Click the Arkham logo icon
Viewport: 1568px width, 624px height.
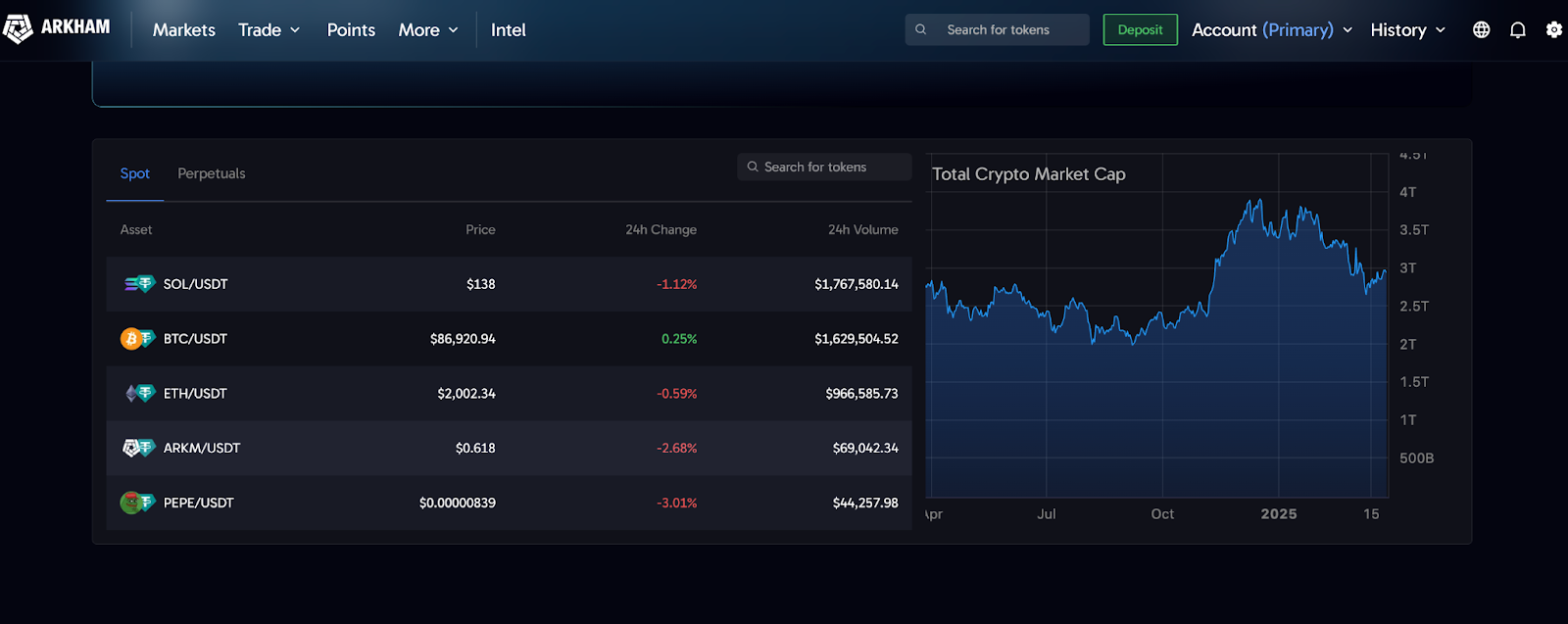click(18, 28)
